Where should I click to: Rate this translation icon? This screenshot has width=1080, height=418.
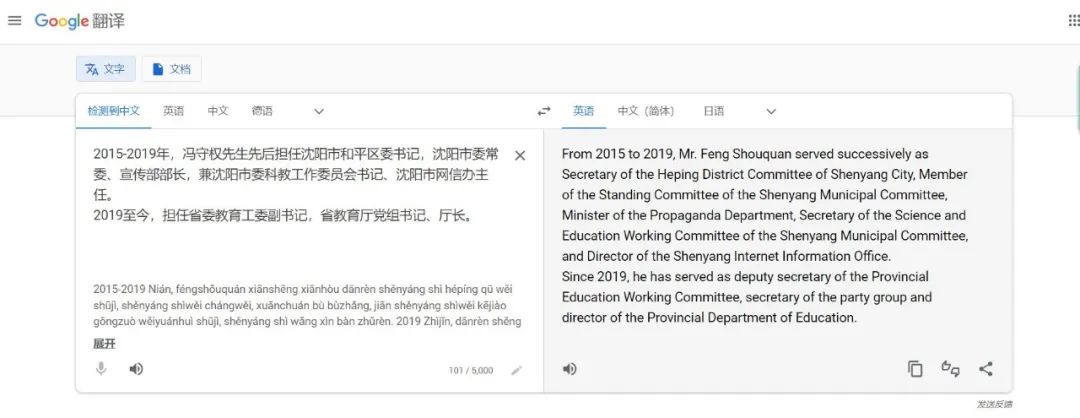pyautogui.click(x=950, y=369)
